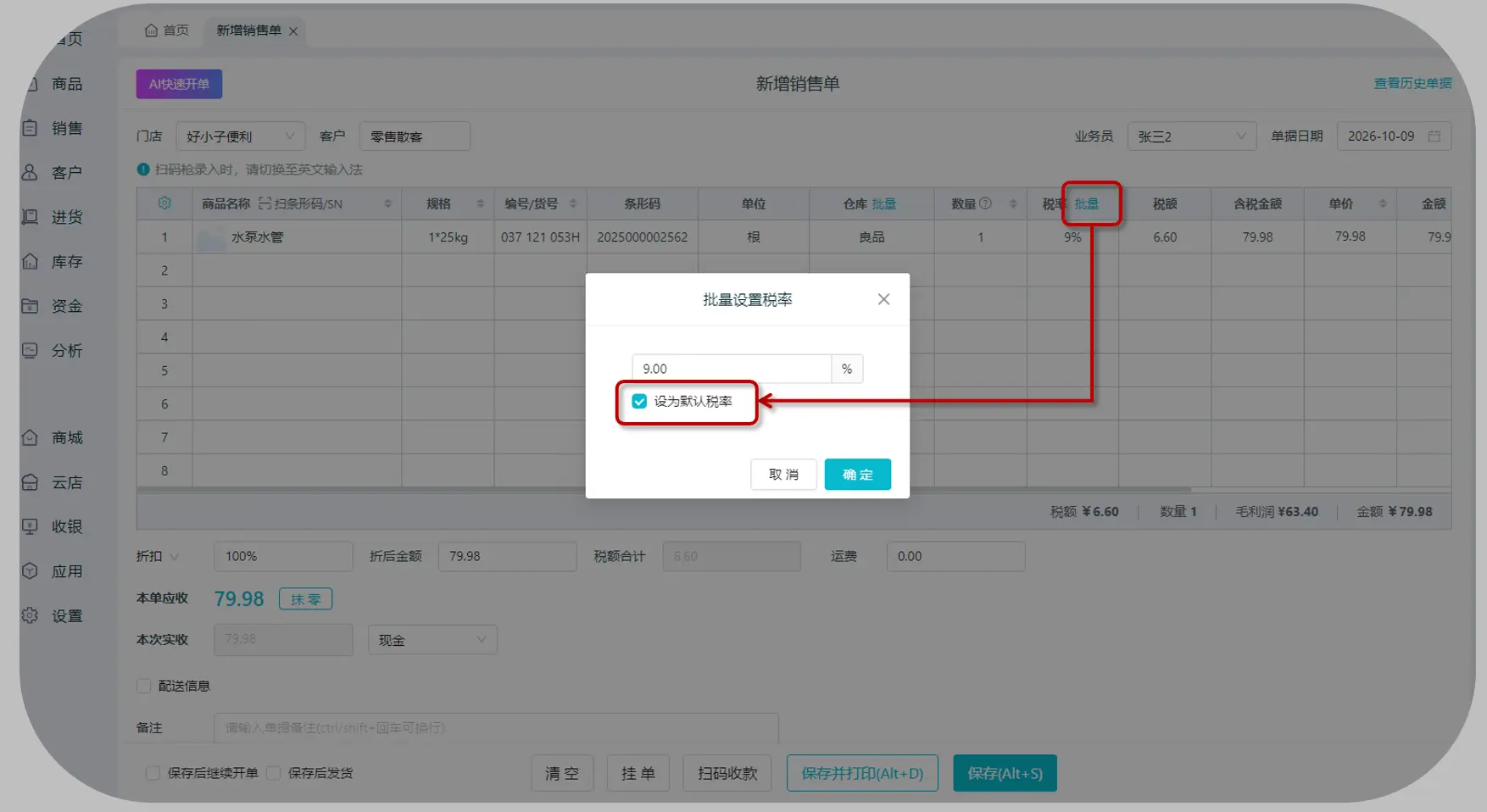Click 确定 in the tax rate dialog
The width and height of the screenshot is (1487, 812).
click(x=858, y=475)
